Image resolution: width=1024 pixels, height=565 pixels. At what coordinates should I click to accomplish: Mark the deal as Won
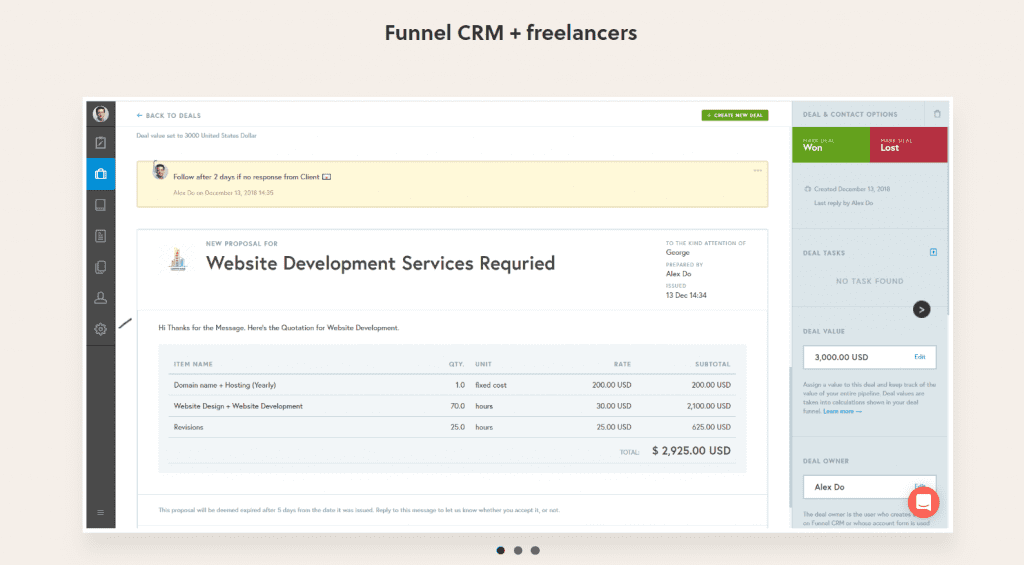click(831, 144)
